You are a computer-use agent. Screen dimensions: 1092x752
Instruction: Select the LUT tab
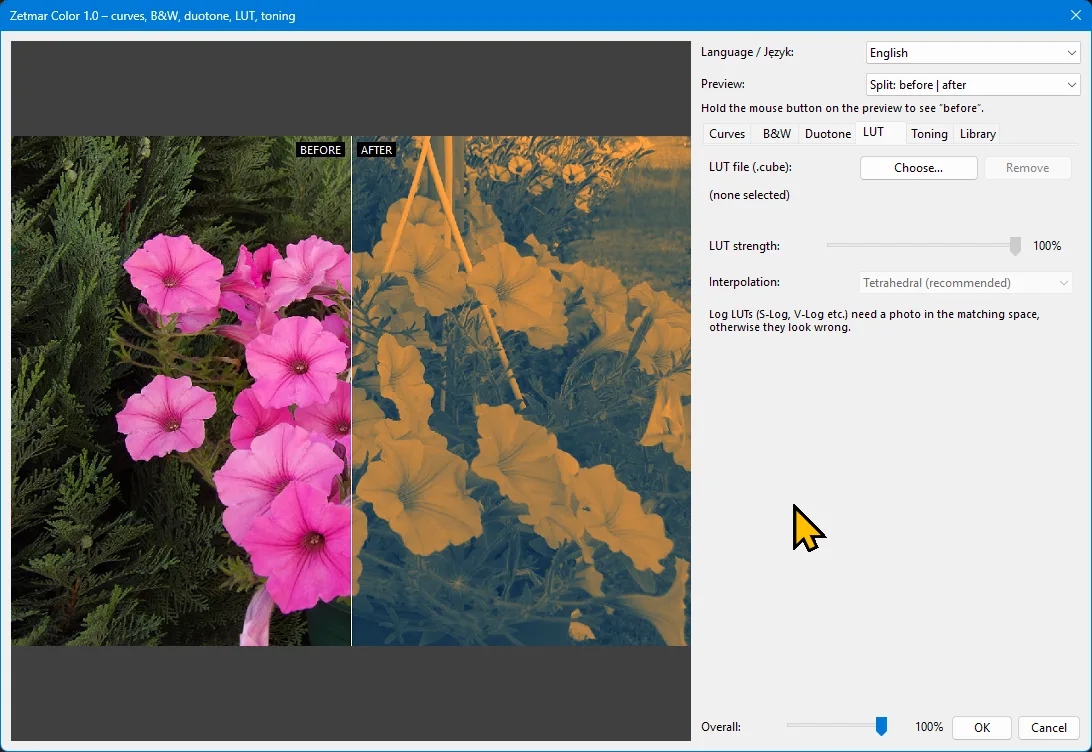pyautogui.click(x=880, y=132)
